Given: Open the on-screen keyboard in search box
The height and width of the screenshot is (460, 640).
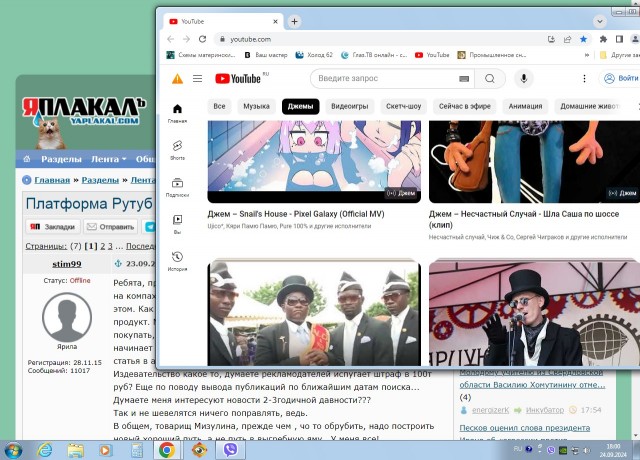Looking at the screenshot, I should pos(464,79).
